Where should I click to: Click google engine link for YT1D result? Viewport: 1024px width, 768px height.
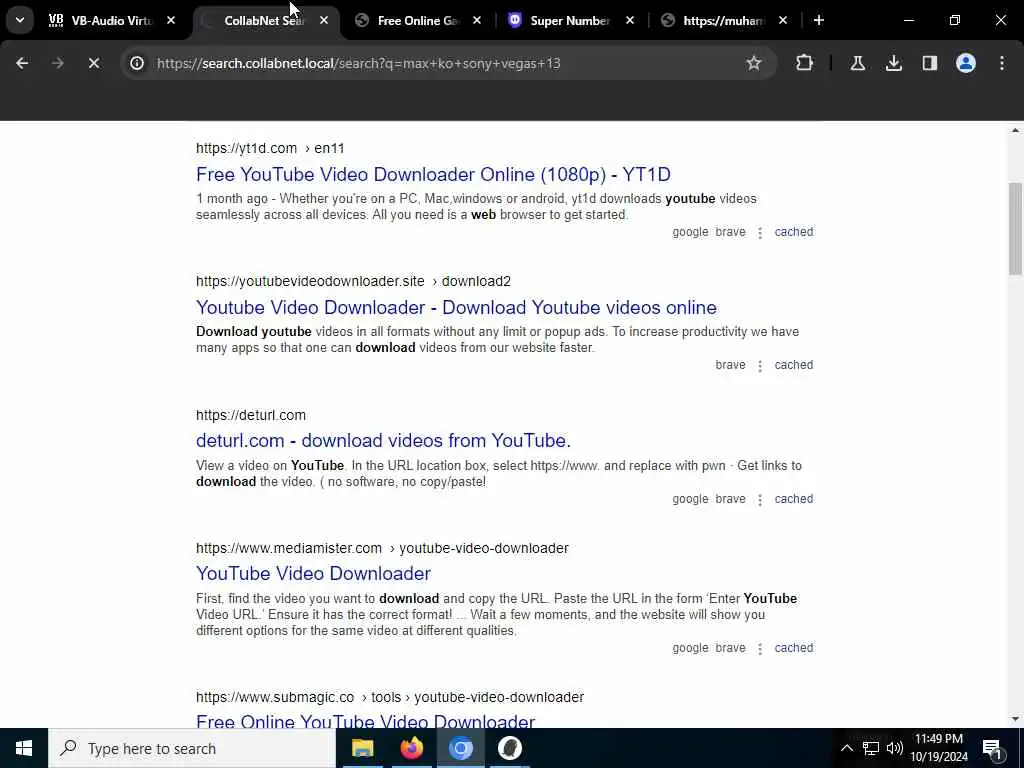[690, 232]
